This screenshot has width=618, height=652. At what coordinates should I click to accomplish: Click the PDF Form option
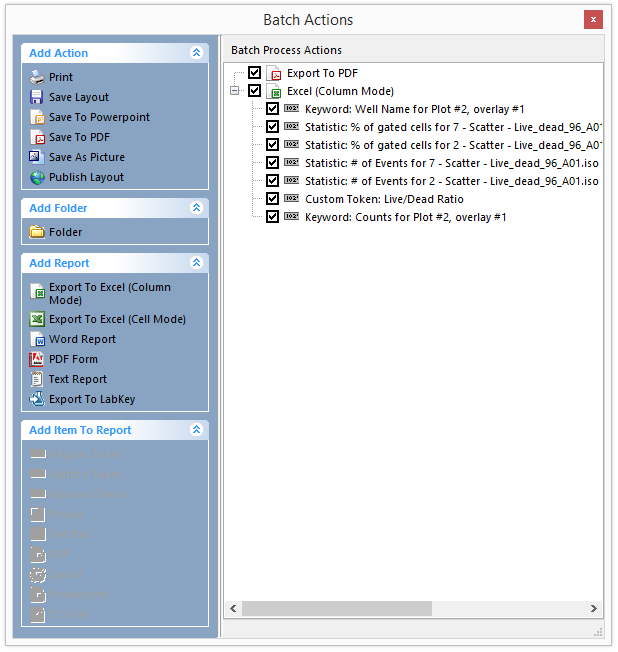[x=73, y=359]
